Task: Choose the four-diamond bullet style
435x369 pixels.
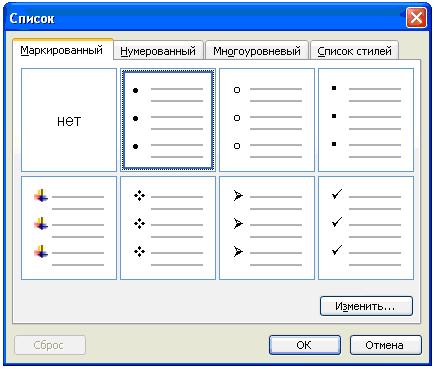Action: (x=168, y=228)
